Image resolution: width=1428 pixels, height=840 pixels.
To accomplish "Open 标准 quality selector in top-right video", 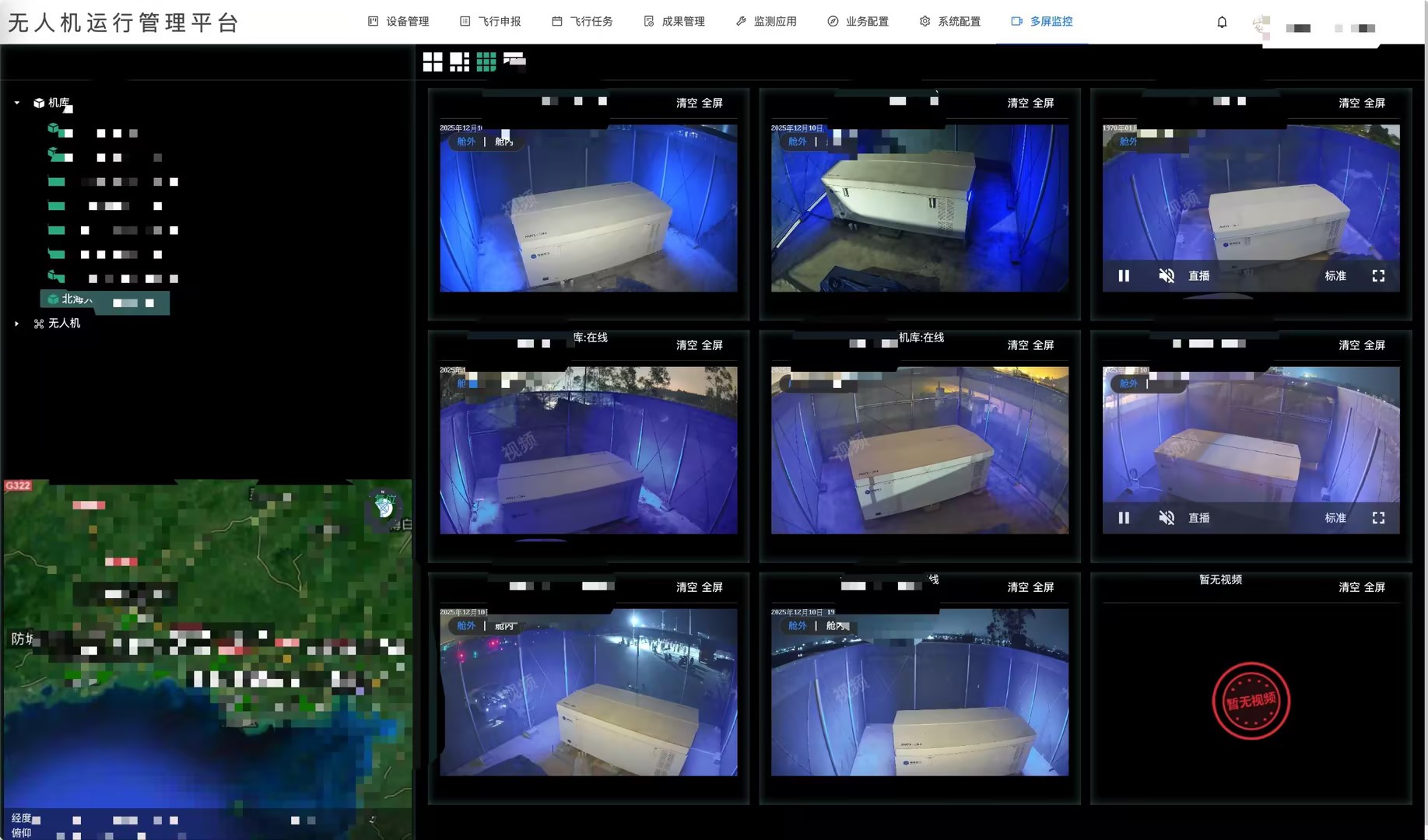I will pos(1335,276).
